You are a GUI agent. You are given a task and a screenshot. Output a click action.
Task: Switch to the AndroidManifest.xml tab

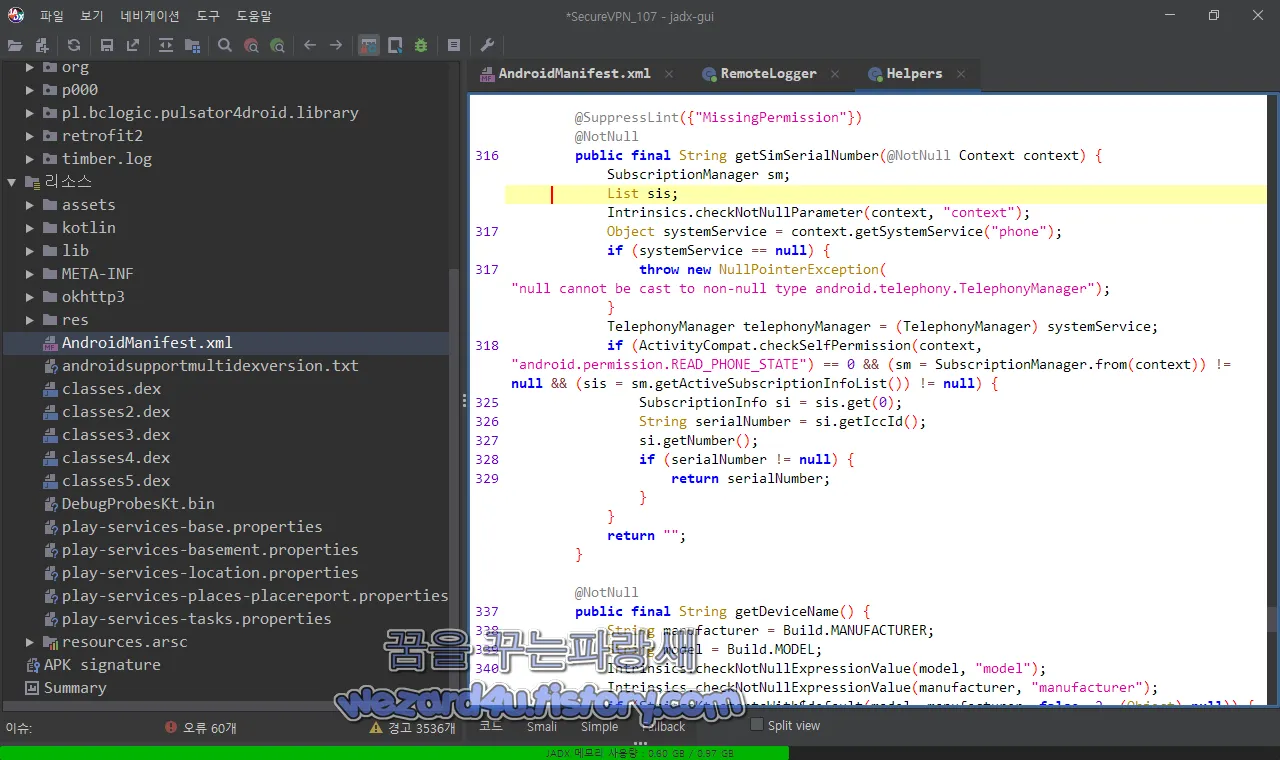pyautogui.click(x=574, y=74)
